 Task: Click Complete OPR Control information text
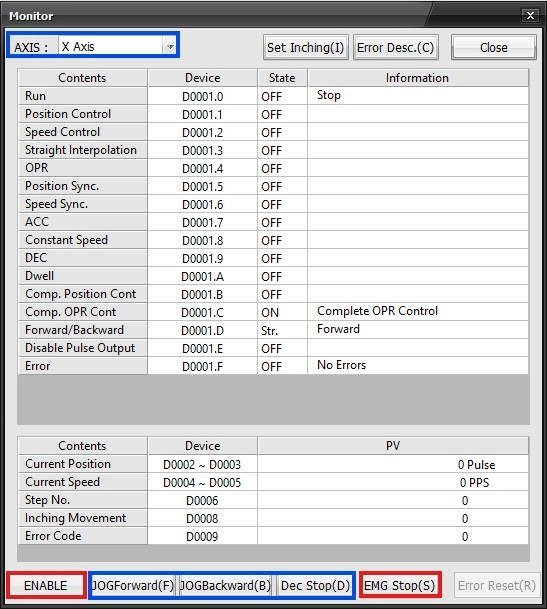click(378, 311)
